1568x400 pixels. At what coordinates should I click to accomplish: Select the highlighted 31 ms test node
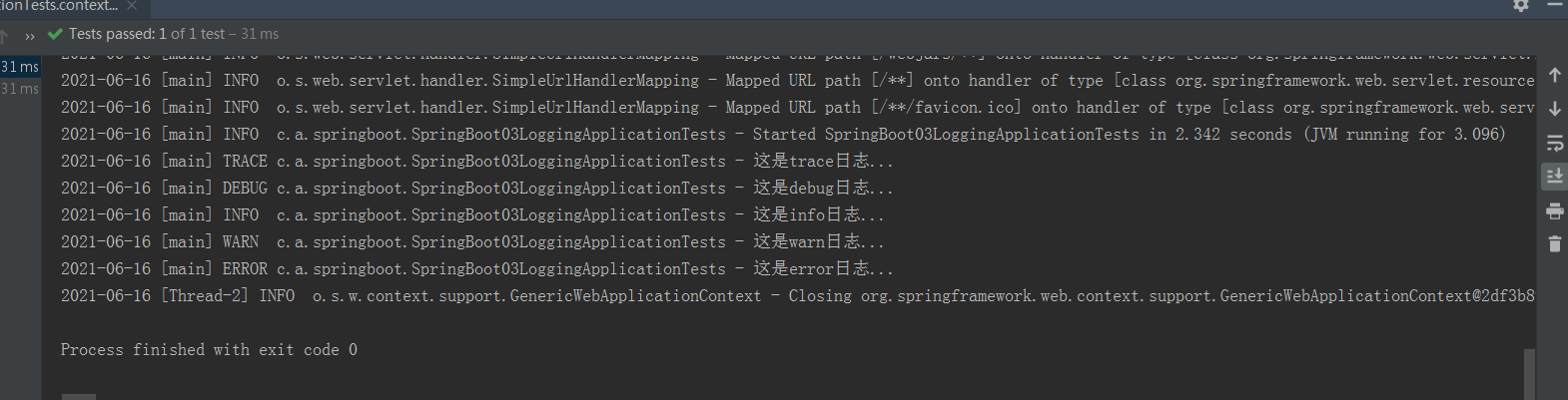click(x=20, y=67)
